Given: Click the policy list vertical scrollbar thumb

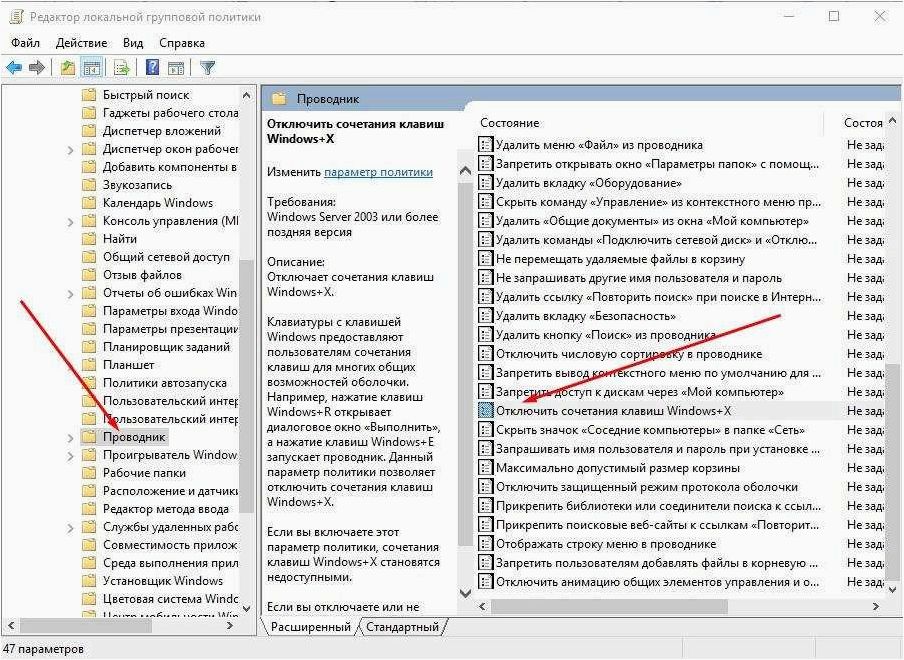Looking at the screenshot, I should (893, 473).
